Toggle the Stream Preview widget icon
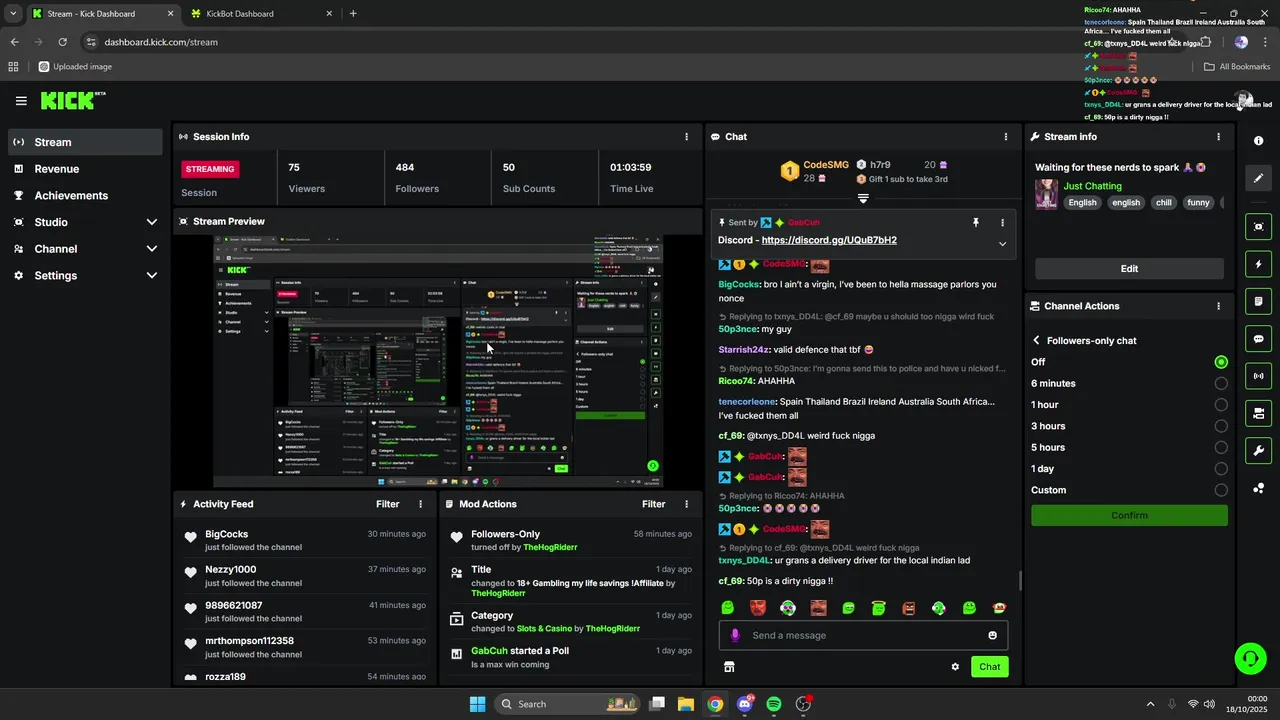 (1259, 227)
